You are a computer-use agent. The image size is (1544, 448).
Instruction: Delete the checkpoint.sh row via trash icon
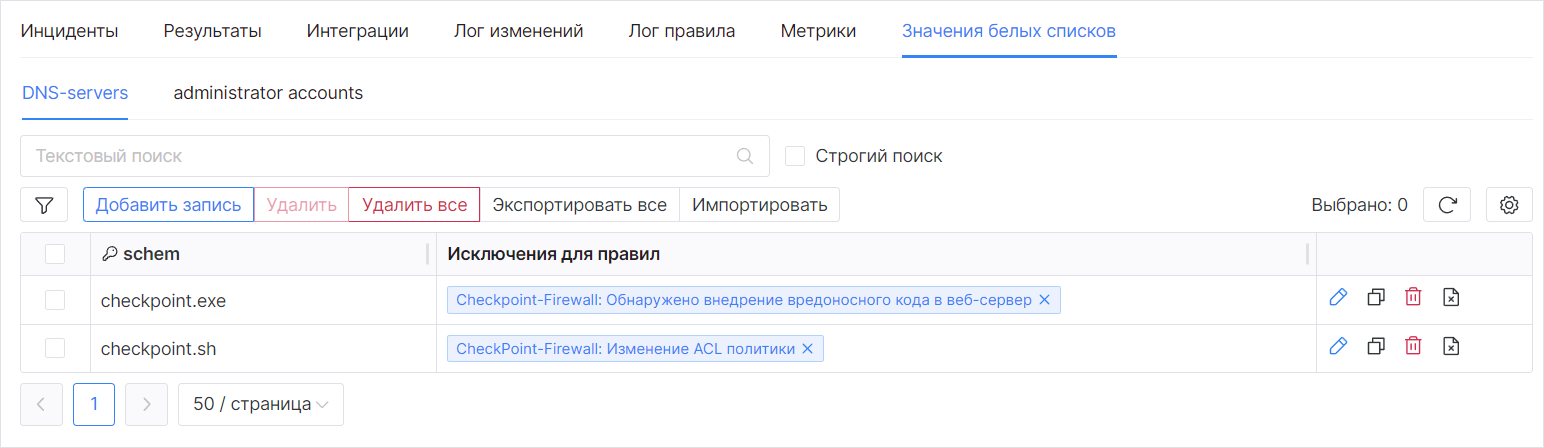pos(1413,346)
